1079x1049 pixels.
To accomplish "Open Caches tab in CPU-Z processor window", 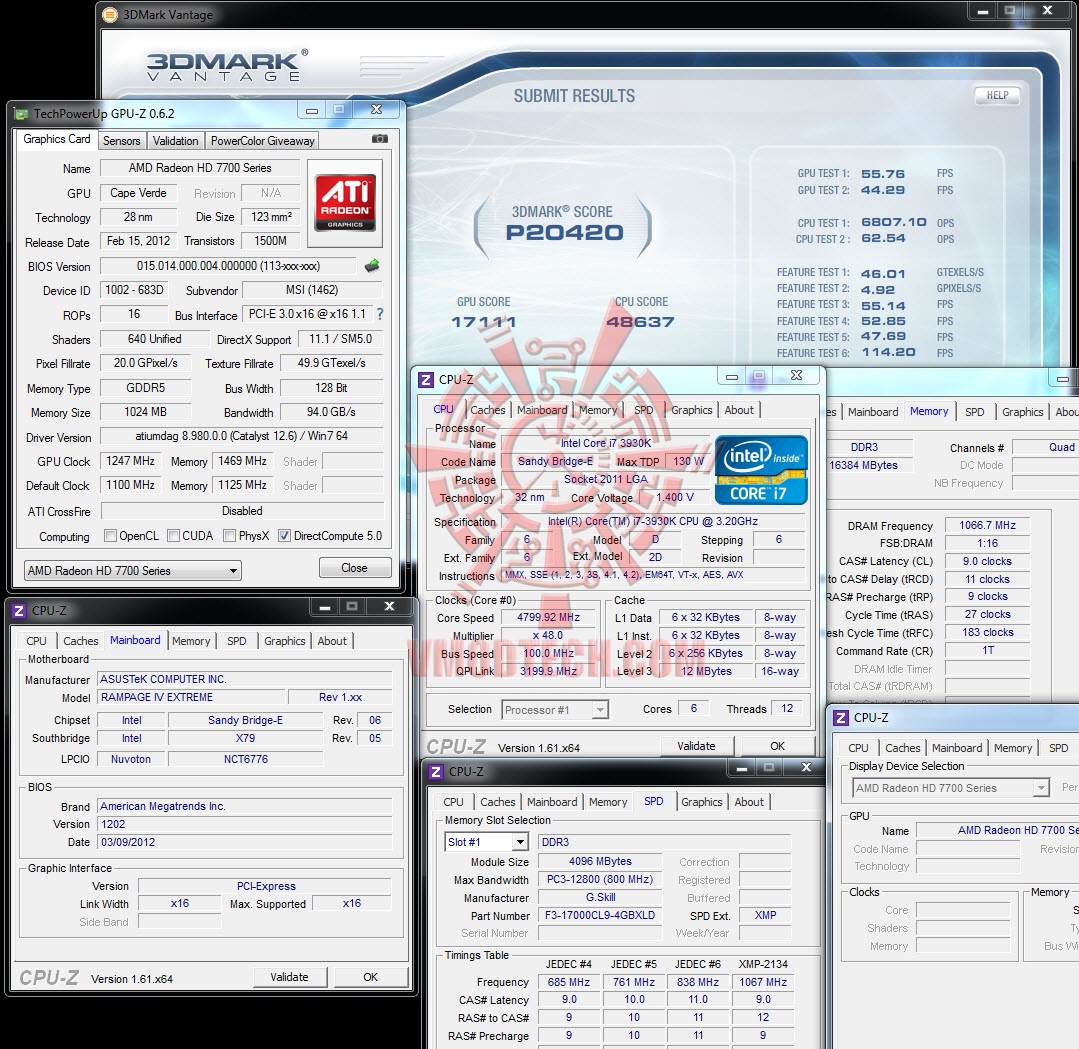I will [488, 410].
